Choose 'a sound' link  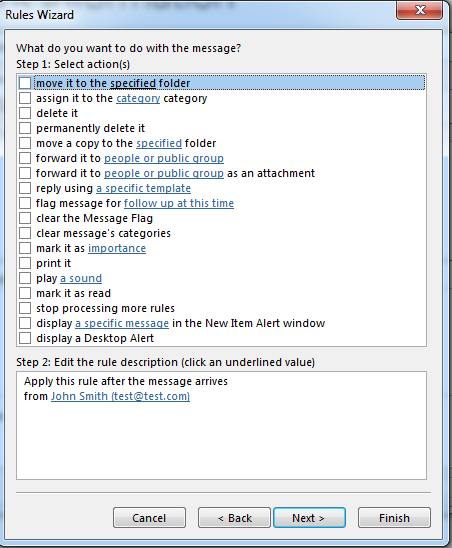click(x=81, y=278)
